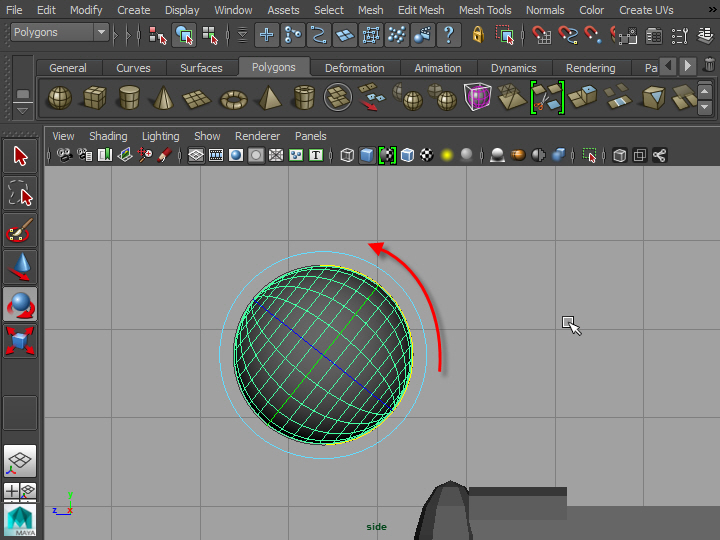Toggle wireframe on shaded display
Screen dimensions: 720x540
(x=407, y=155)
